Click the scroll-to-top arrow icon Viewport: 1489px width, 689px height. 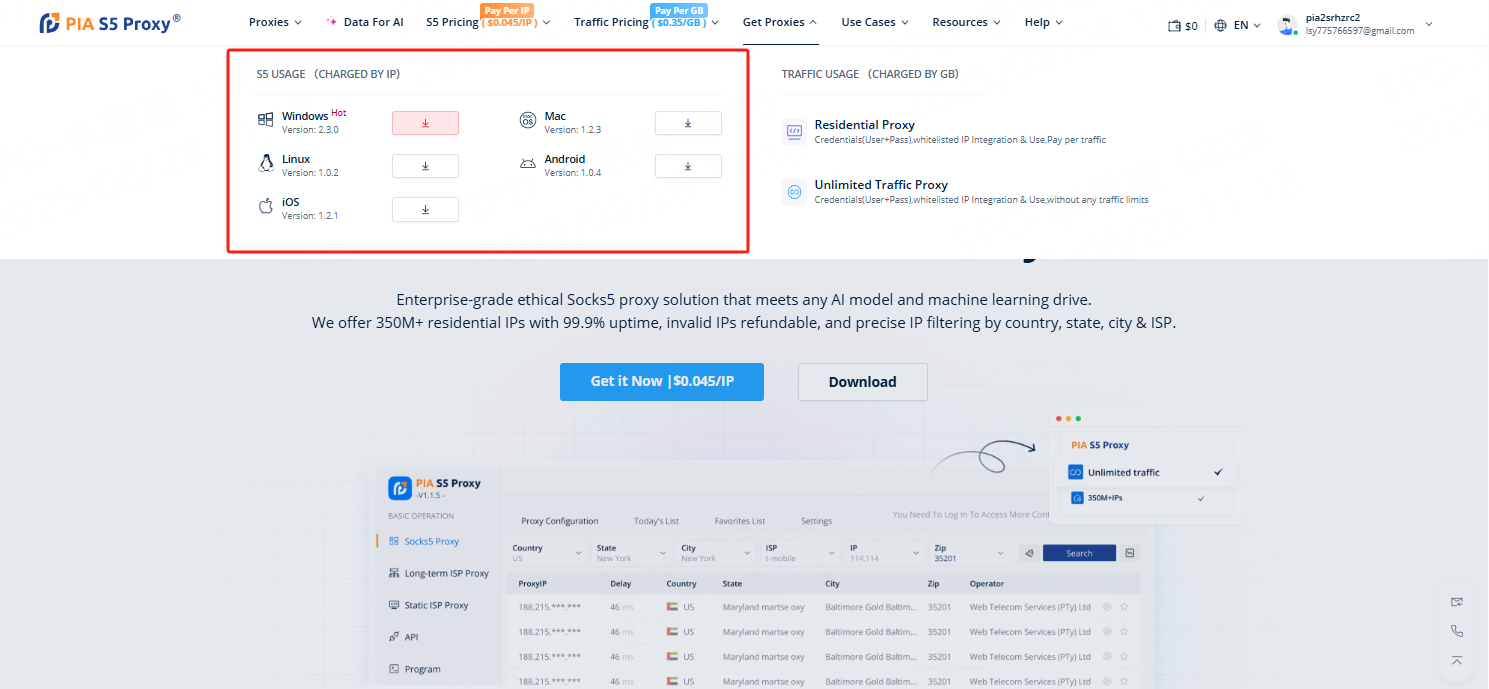click(1457, 661)
